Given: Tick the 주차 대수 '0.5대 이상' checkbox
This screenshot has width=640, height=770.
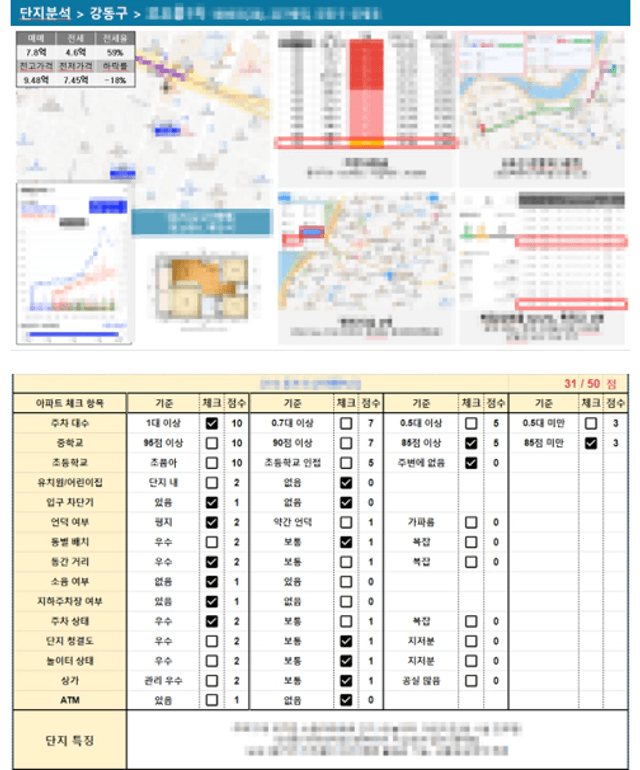Looking at the screenshot, I should (x=471, y=423).
